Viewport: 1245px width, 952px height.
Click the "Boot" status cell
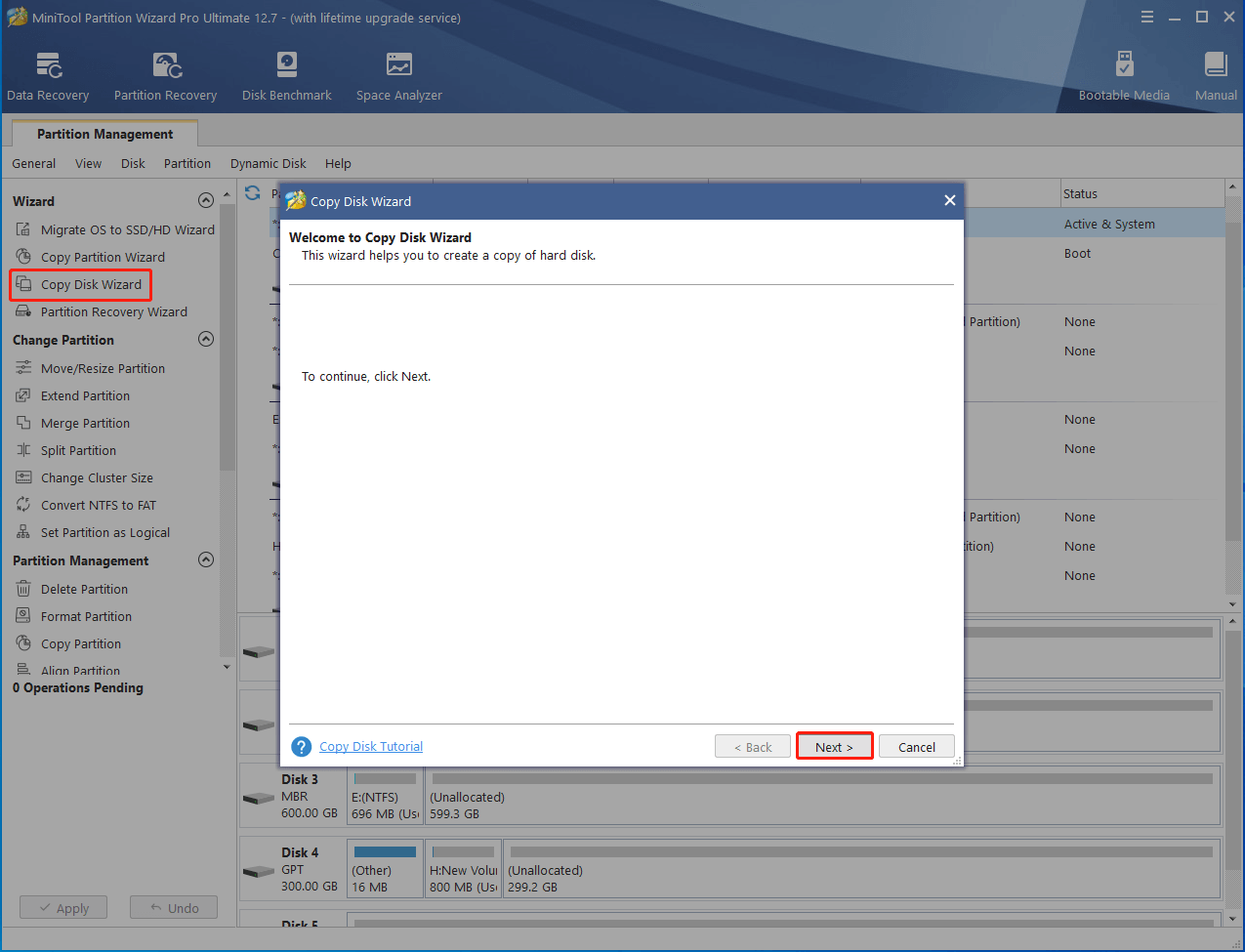click(x=1077, y=253)
